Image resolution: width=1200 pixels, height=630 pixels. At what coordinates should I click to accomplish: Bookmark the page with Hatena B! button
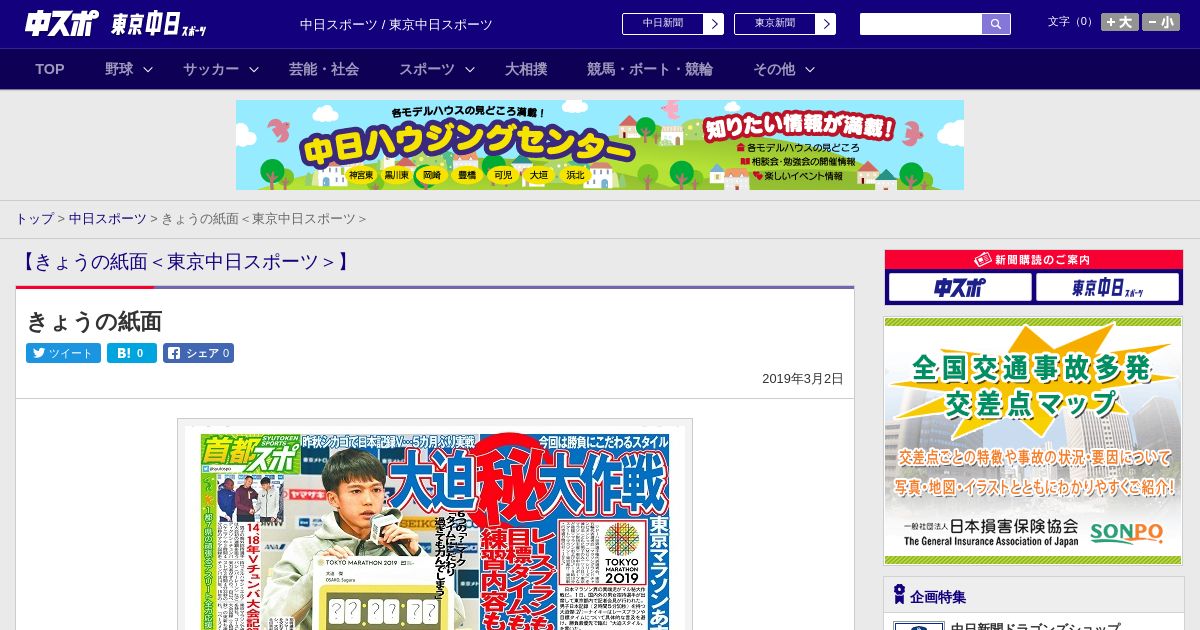pyautogui.click(x=132, y=353)
